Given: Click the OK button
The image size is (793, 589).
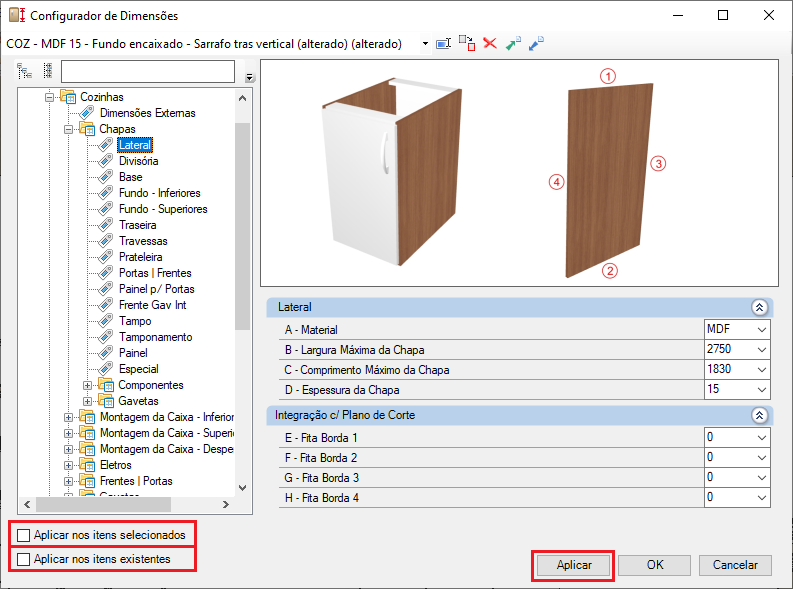Looking at the screenshot, I should [x=655, y=565].
